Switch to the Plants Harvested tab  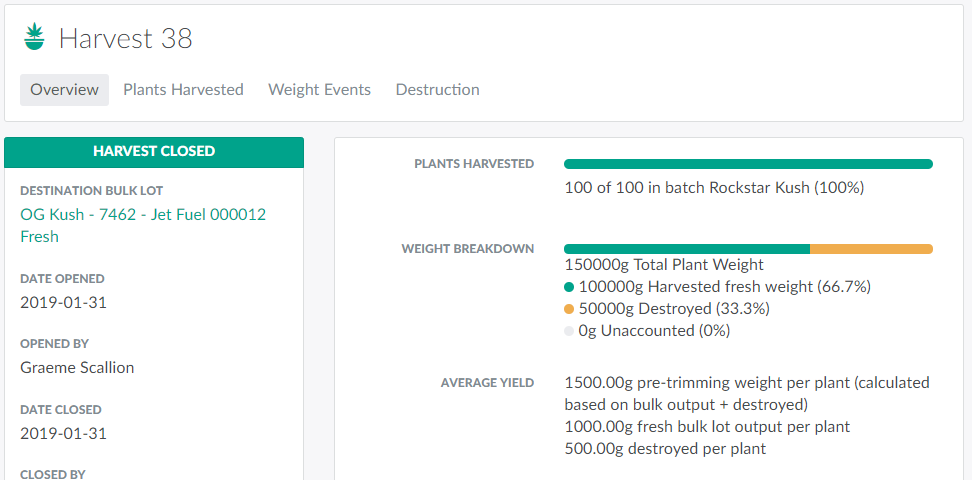click(183, 89)
